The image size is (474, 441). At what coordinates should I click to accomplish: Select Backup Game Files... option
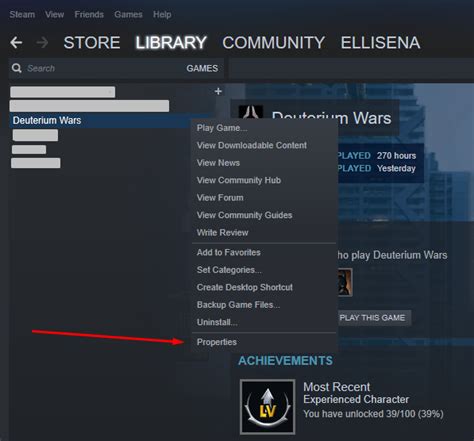coord(238,305)
